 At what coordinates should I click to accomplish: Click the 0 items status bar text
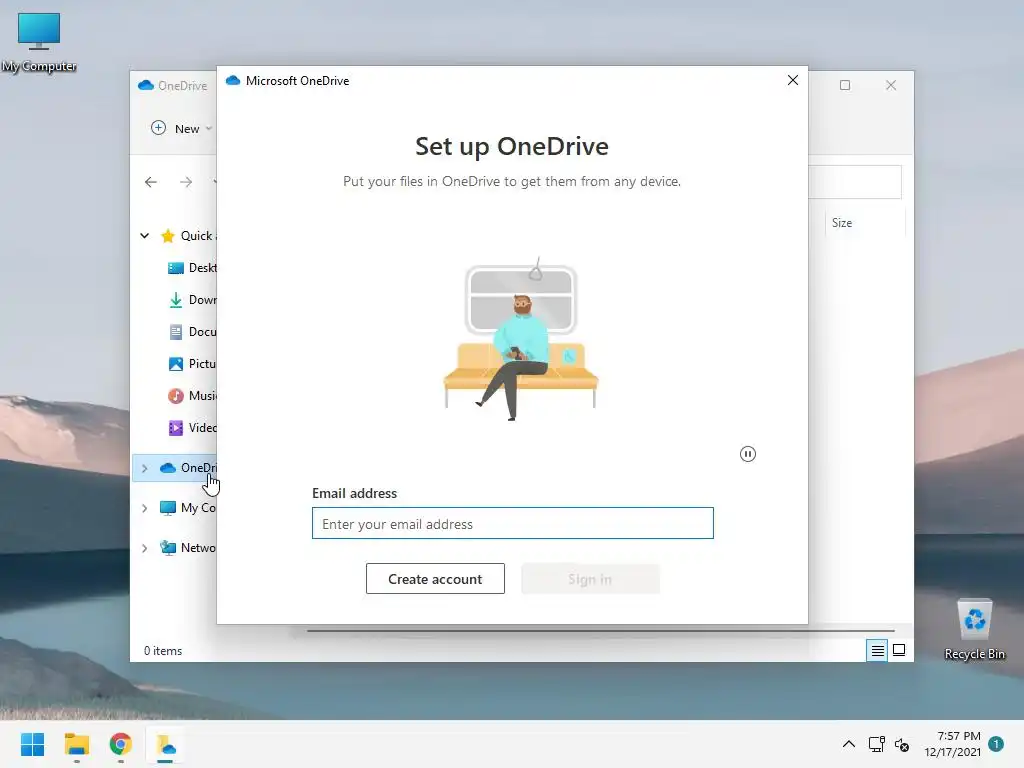pos(163,651)
